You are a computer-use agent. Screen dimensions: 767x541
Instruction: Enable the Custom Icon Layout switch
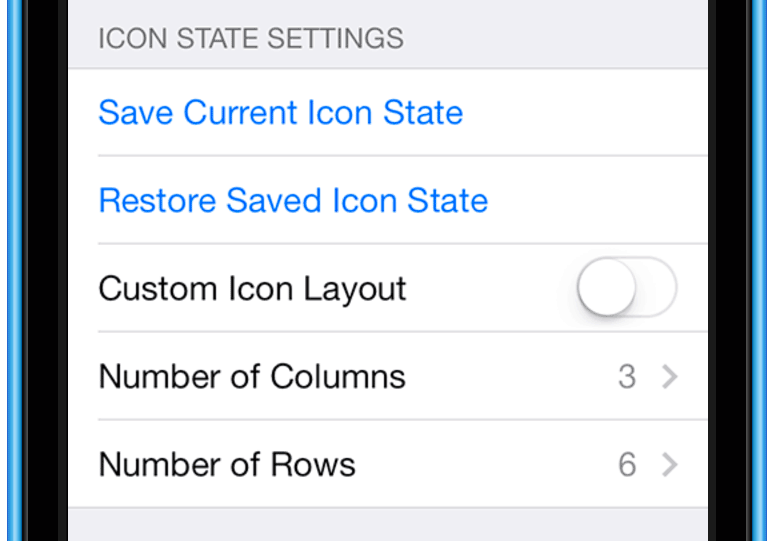pos(627,288)
